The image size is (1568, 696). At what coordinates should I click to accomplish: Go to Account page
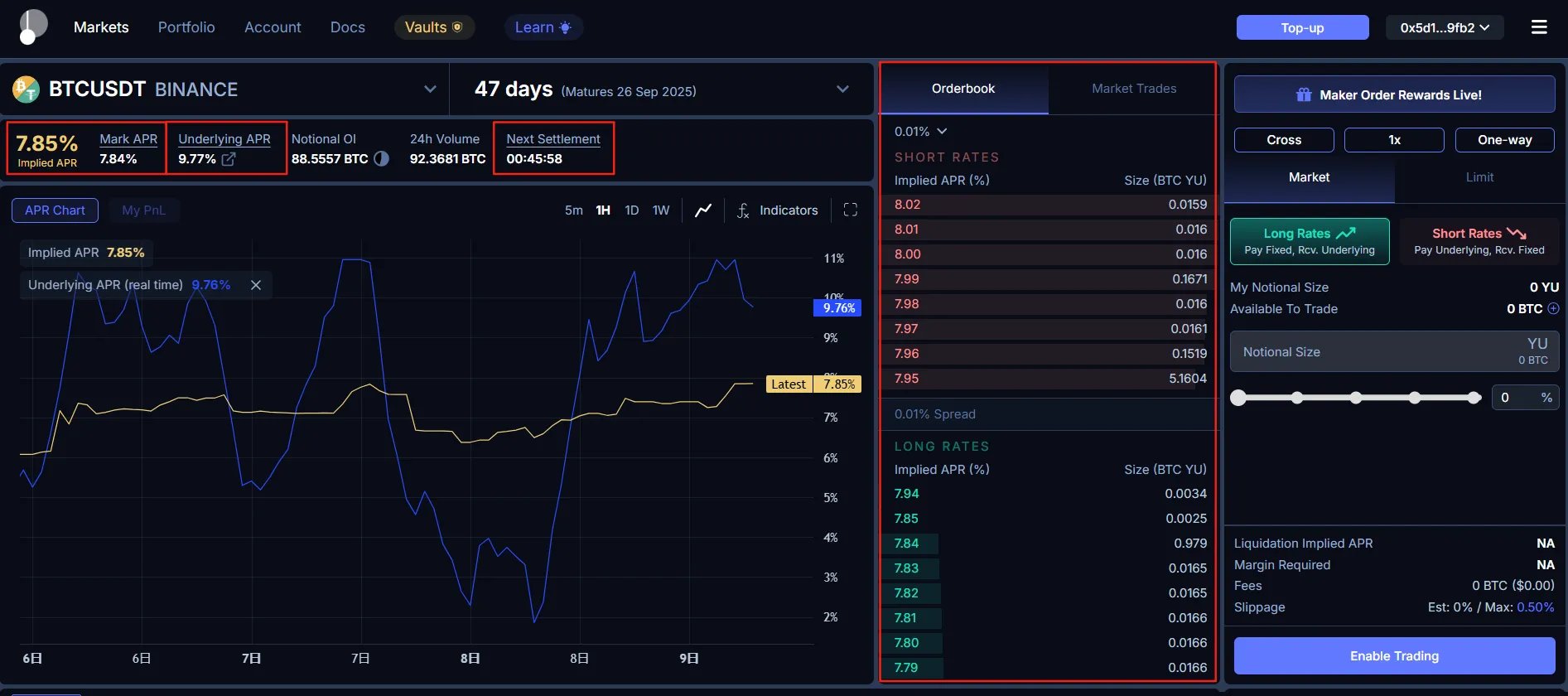pos(273,27)
